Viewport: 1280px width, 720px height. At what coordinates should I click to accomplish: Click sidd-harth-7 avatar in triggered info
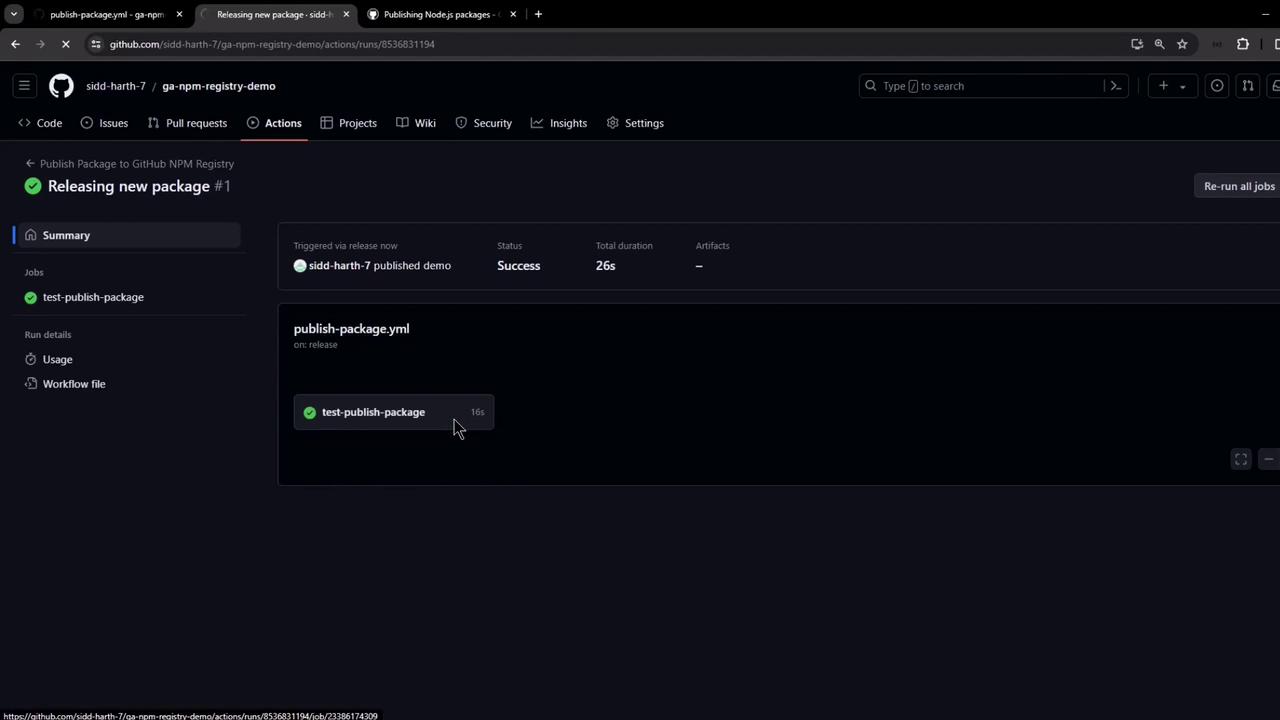[300, 266]
